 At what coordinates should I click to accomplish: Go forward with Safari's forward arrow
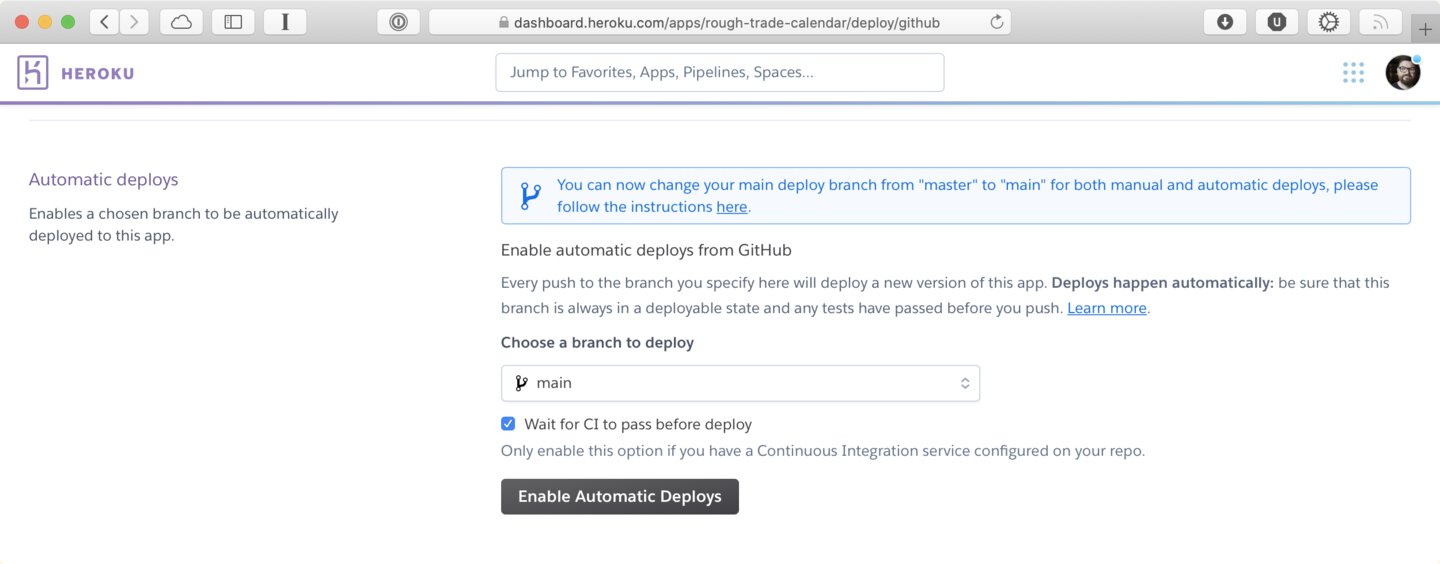[134, 22]
